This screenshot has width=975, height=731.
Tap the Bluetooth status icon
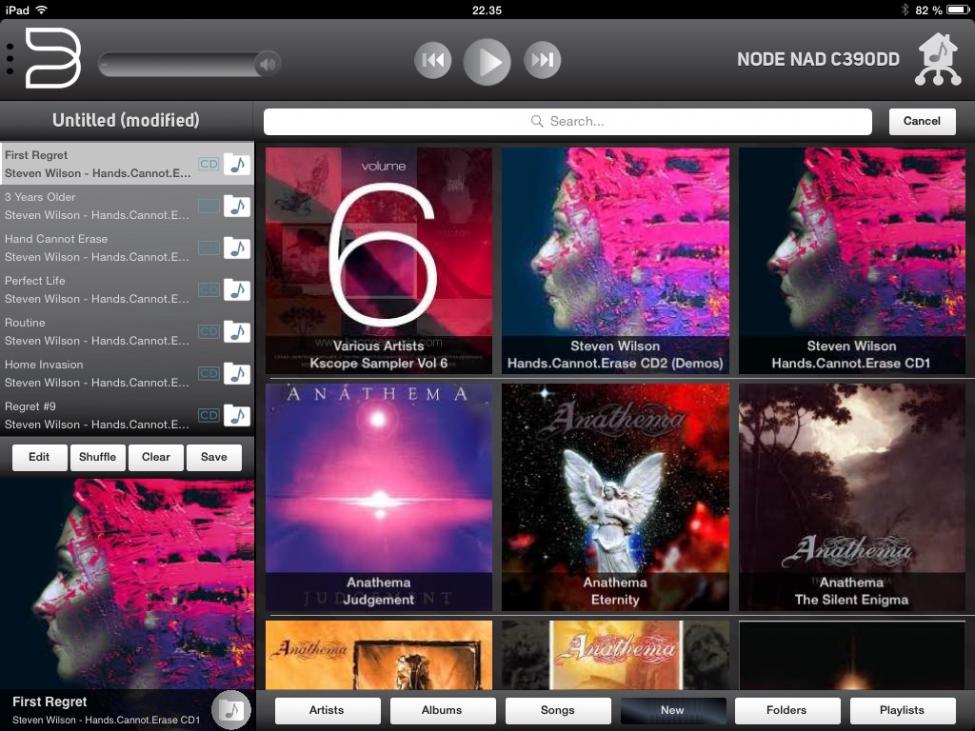[x=905, y=10]
